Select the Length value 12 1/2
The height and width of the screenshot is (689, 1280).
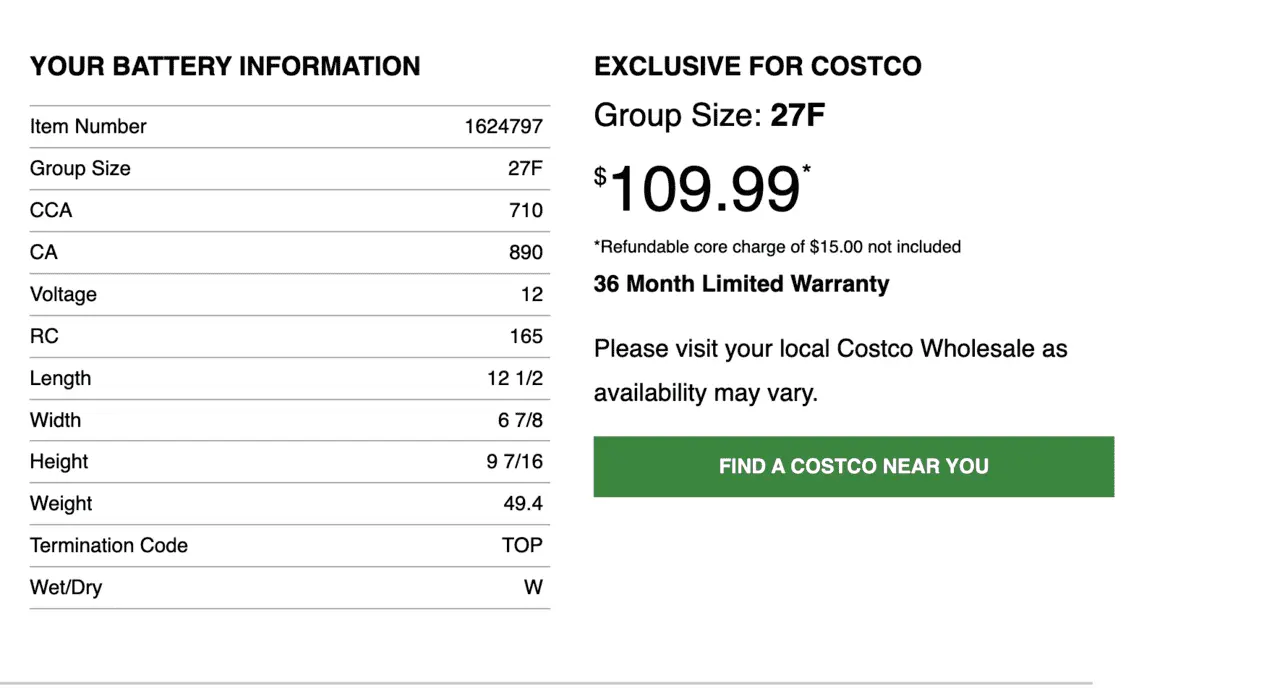pos(515,378)
